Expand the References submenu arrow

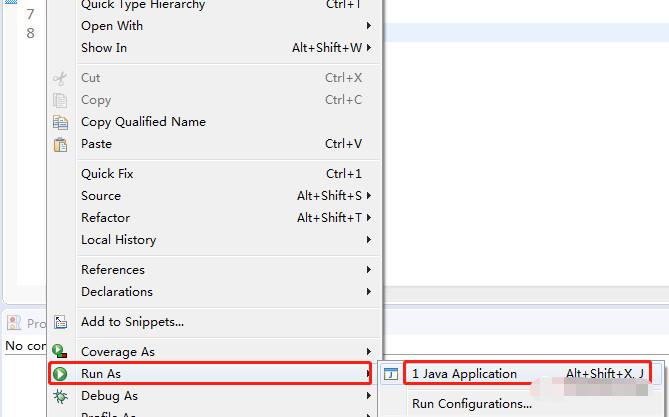pyautogui.click(x=369, y=269)
